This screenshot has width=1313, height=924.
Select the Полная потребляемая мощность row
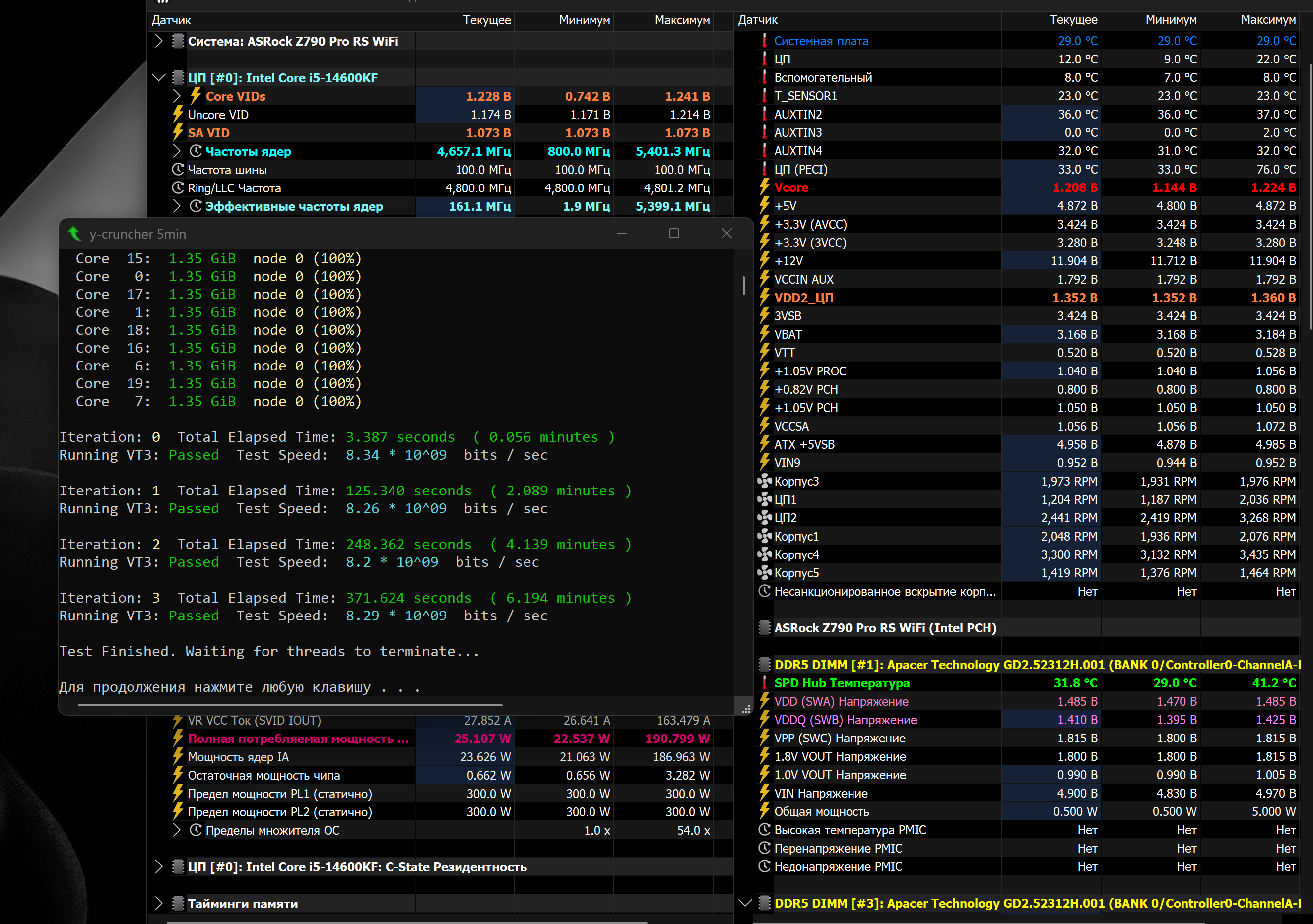pos(297,739)
